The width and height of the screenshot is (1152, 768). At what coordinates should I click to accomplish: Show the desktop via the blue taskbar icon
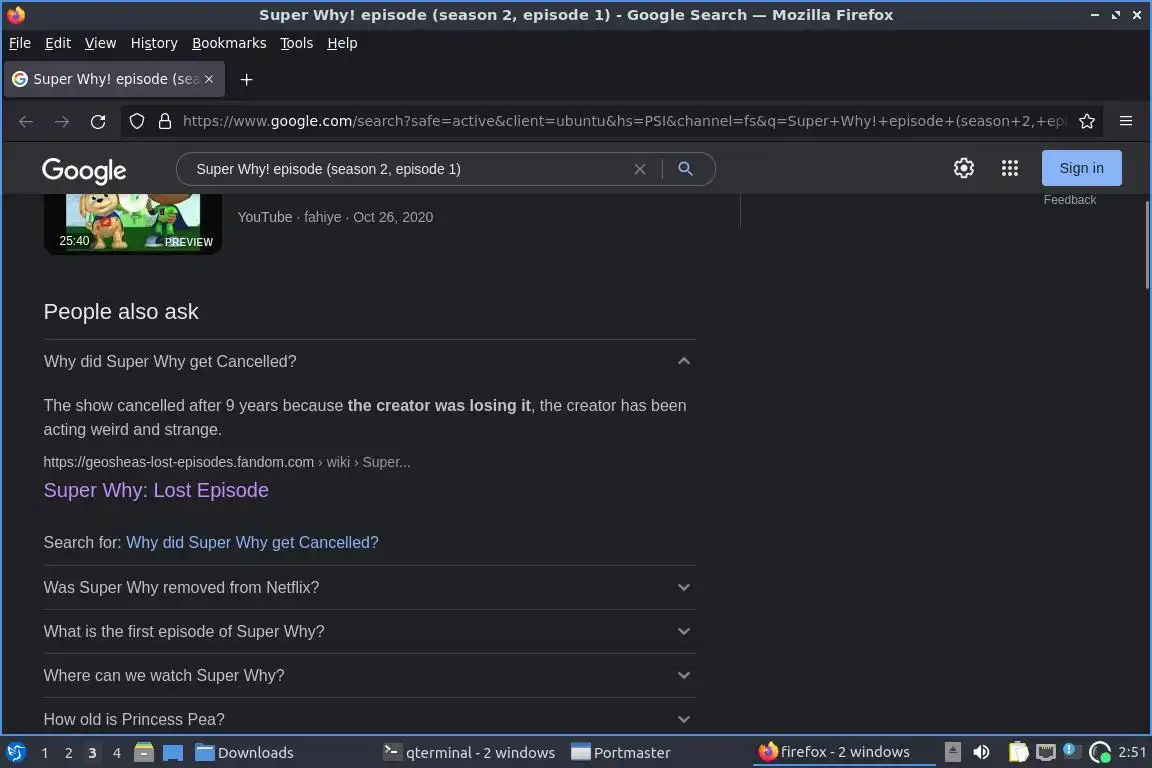(x=173, y=753)
